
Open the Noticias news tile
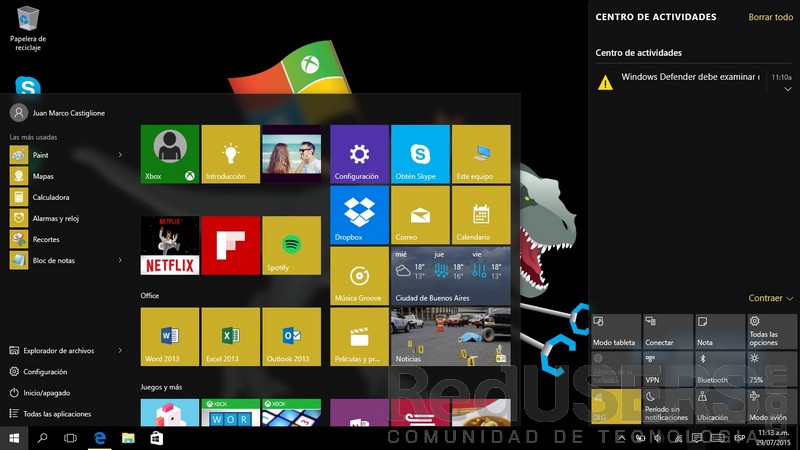tap(451, 337)
